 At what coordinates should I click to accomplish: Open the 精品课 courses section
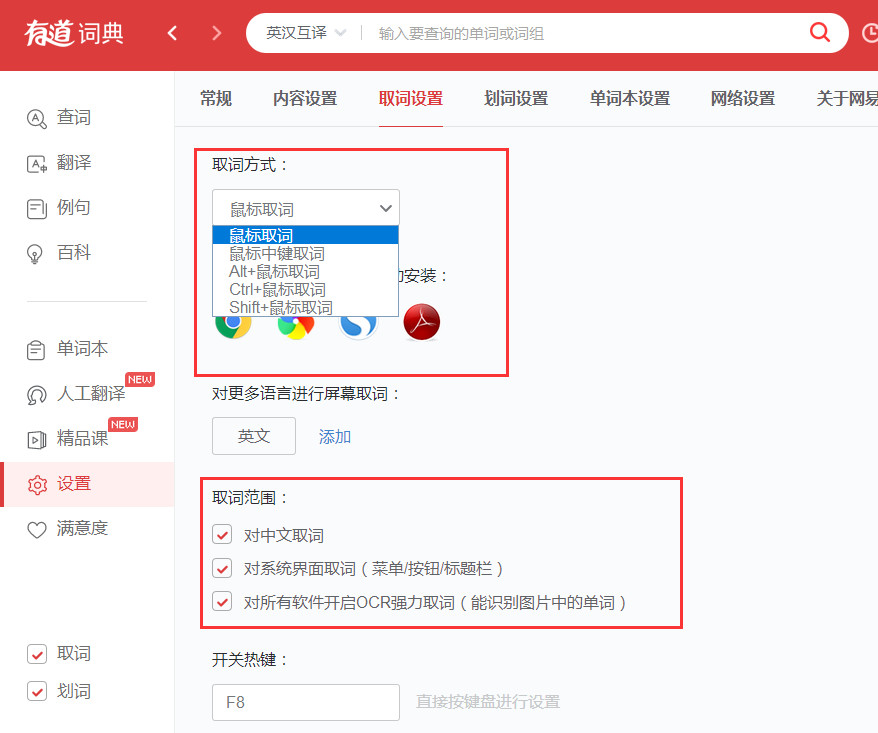coord(83,439)
